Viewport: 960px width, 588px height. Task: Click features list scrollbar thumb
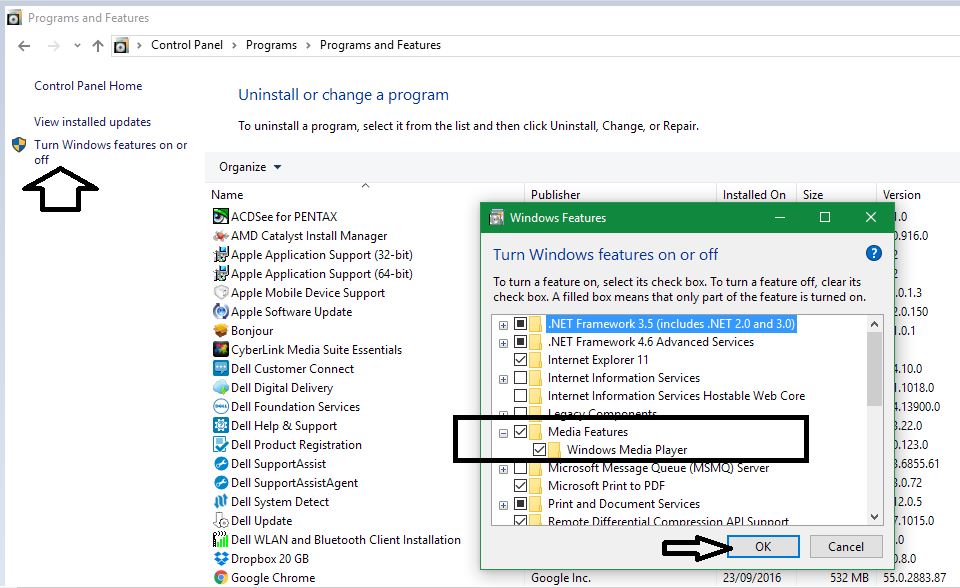[x=875, y=369]
